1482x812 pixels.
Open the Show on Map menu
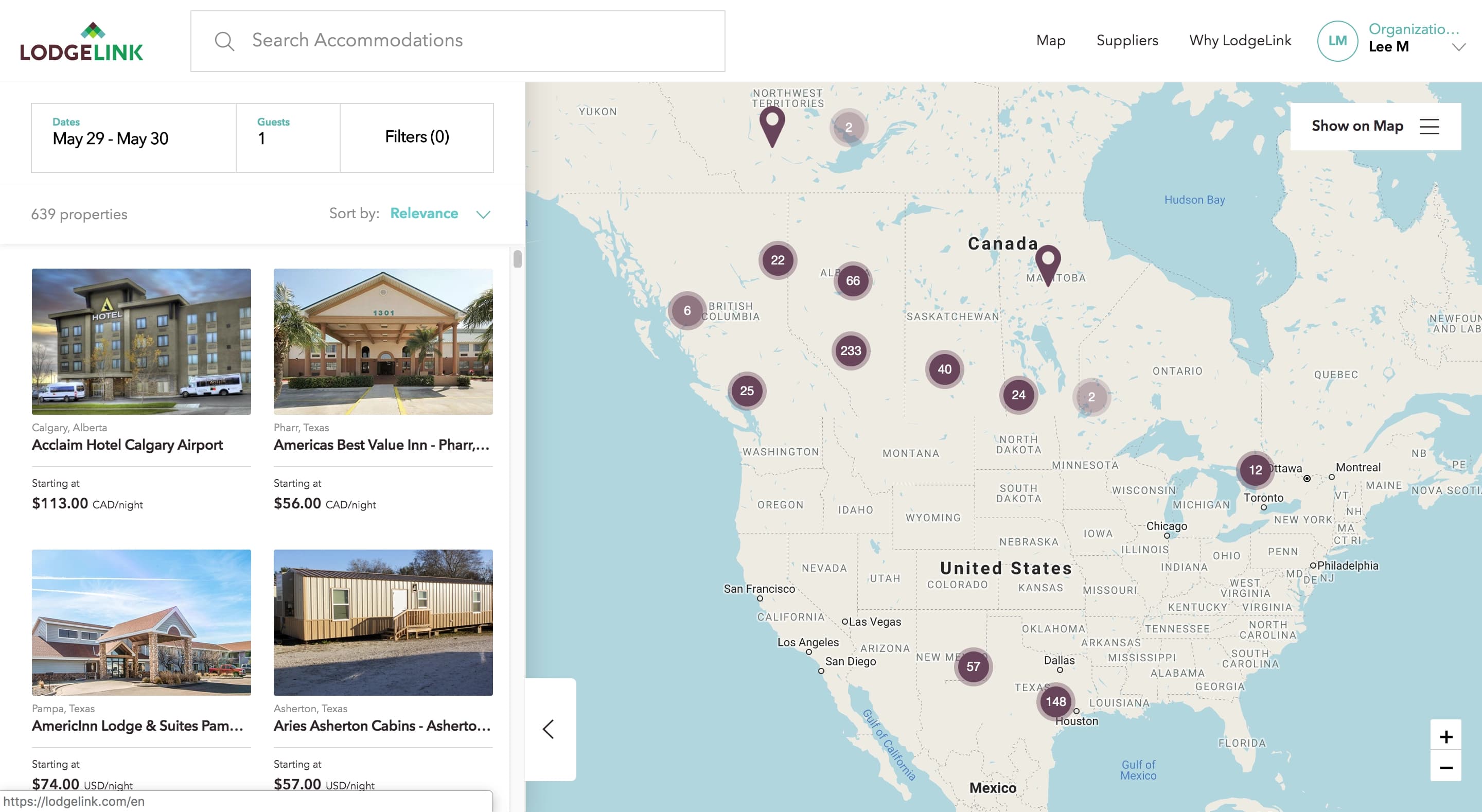pyautogui.click(x=1375, y=126)
